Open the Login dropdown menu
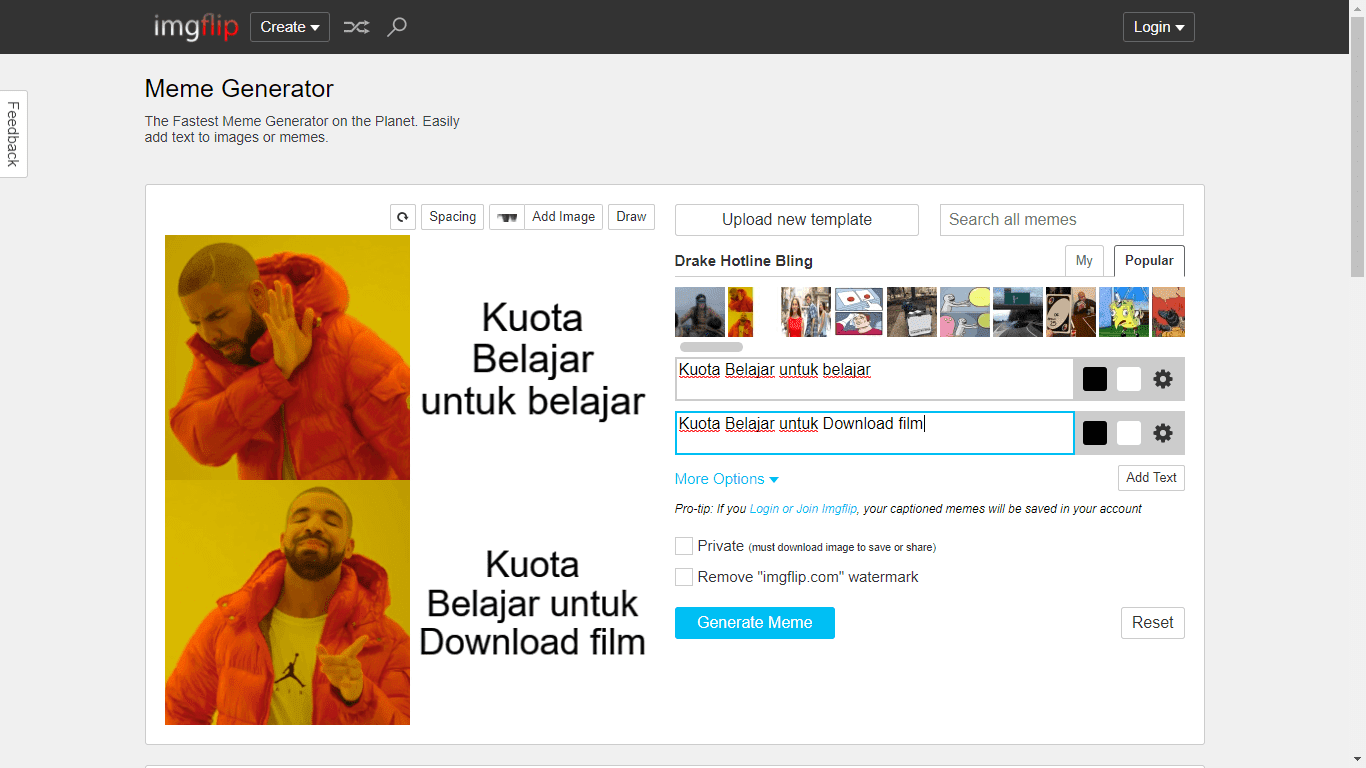 (1158, 27)
